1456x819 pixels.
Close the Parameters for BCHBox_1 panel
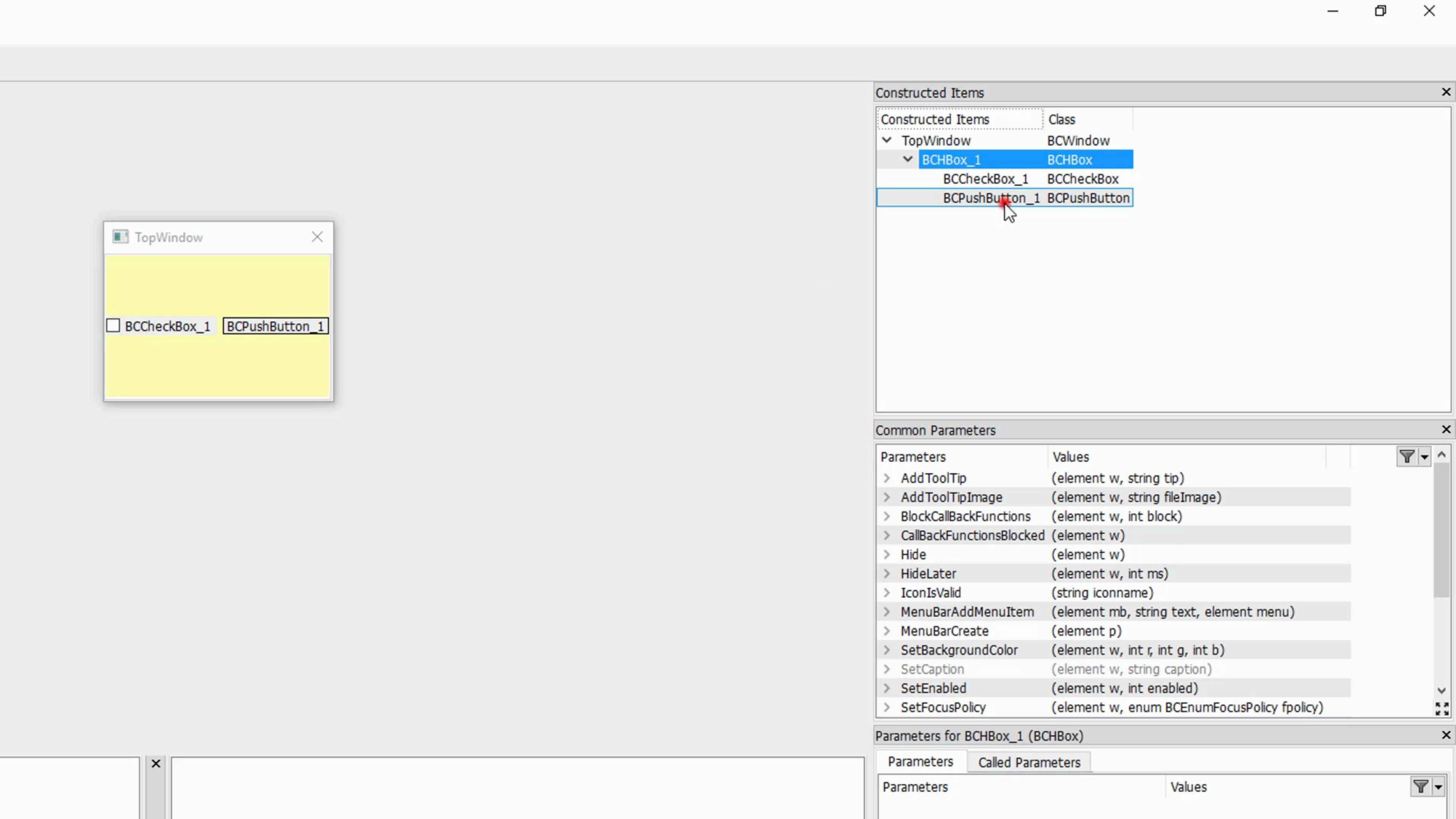click(x=1446, y=735)
